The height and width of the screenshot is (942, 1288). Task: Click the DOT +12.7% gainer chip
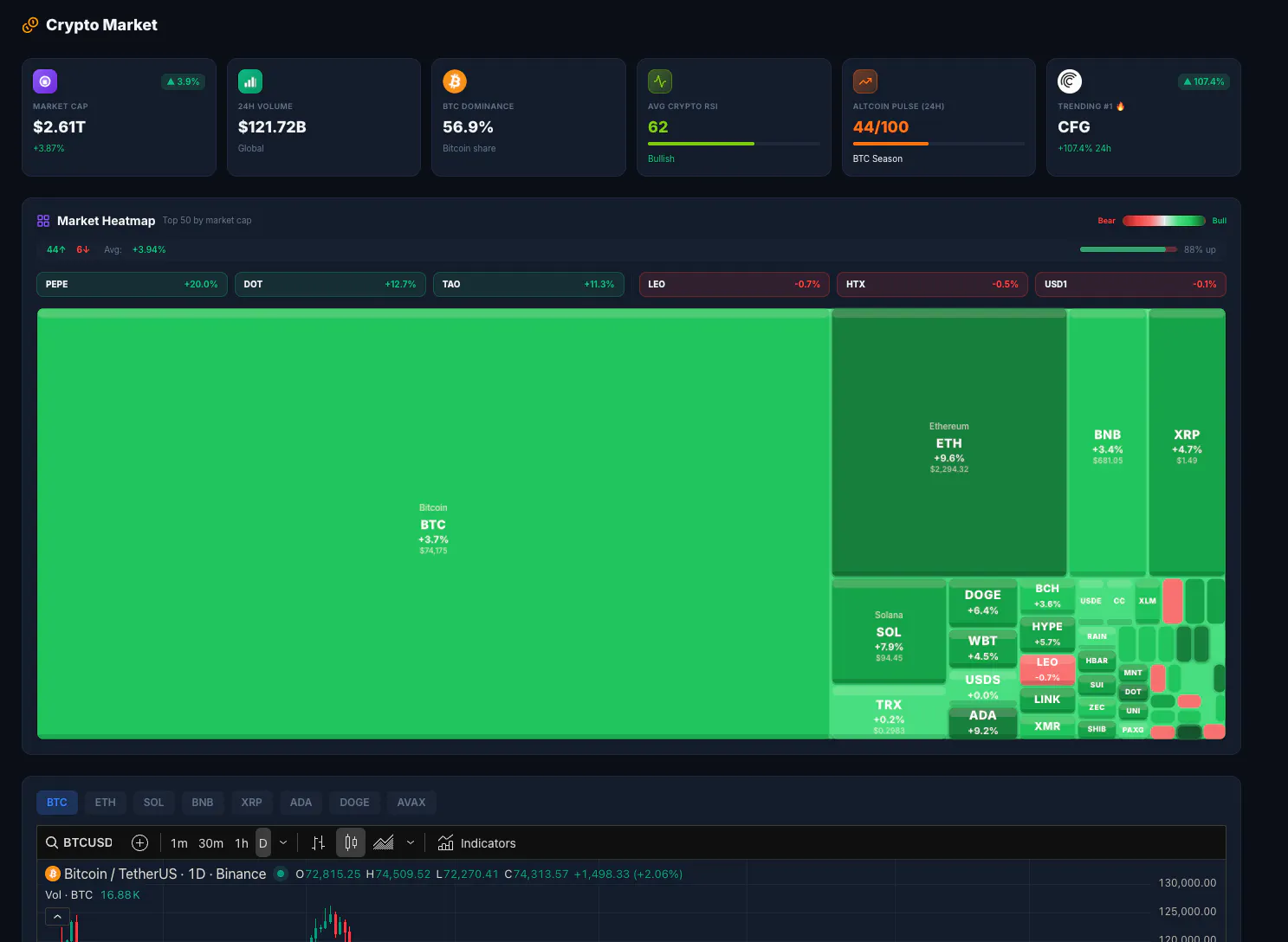click(x=330, y=284)
